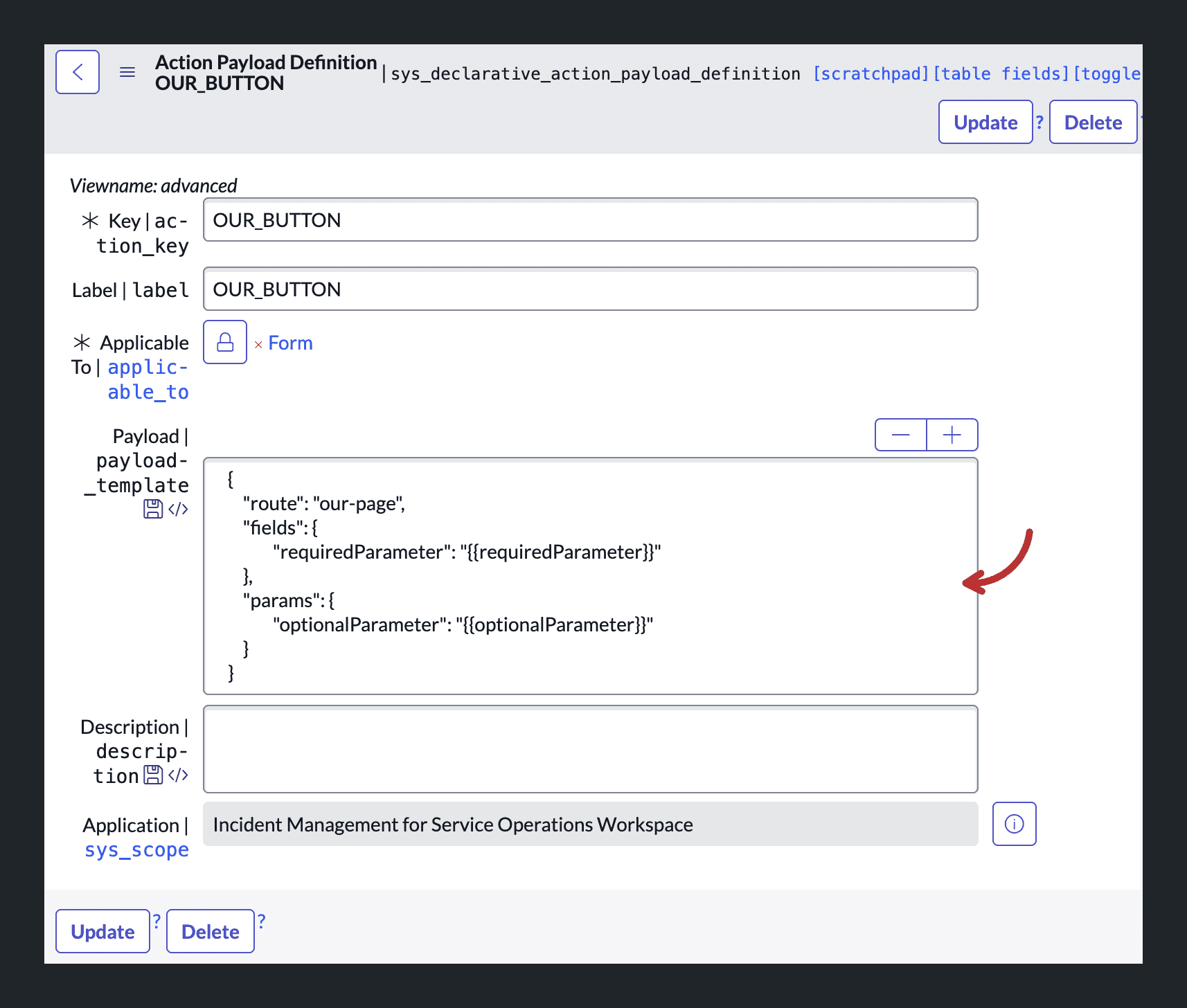The width and height of the screenshot is (1187, 1008).
Task: Remove the Form entry via red x
Action: point(258,344)
